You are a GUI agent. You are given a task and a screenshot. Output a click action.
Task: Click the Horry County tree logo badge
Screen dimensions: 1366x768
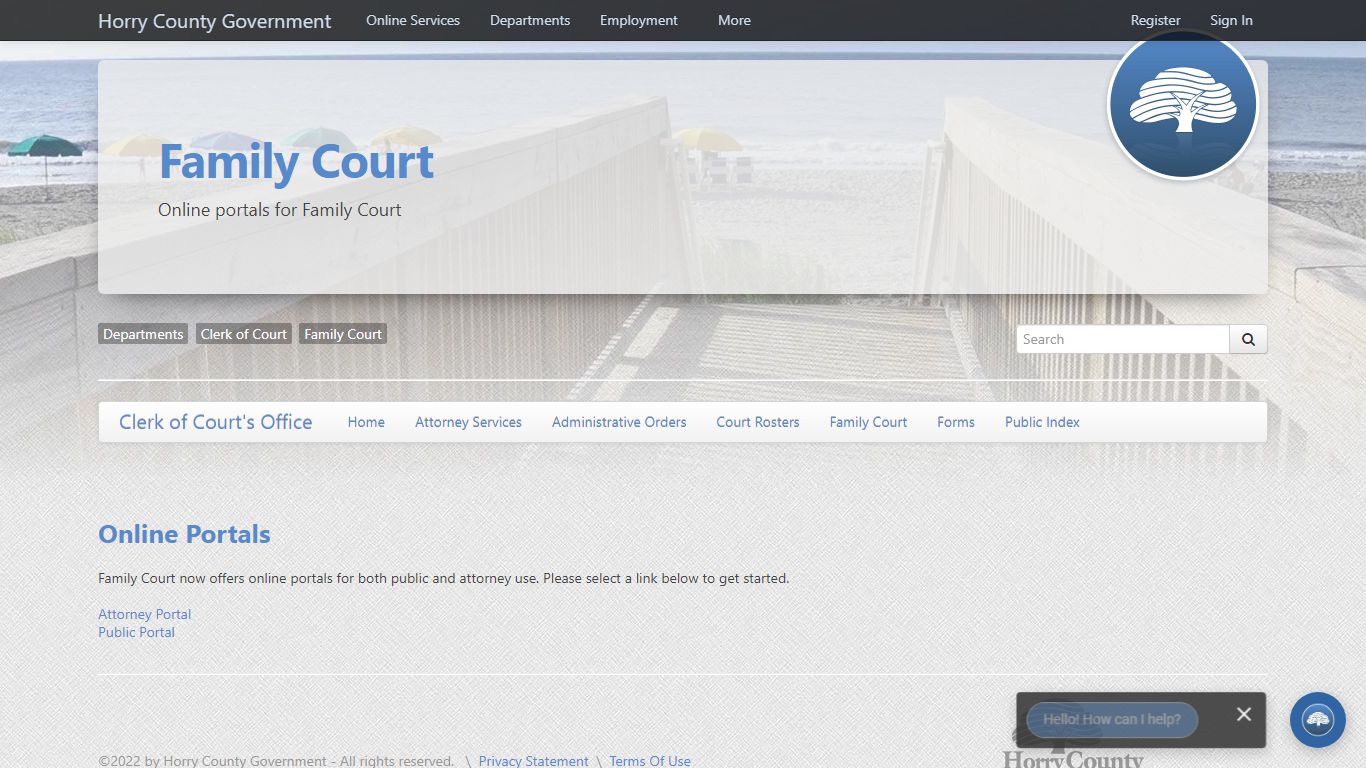pyautogui.click(x=1183, y=105)
